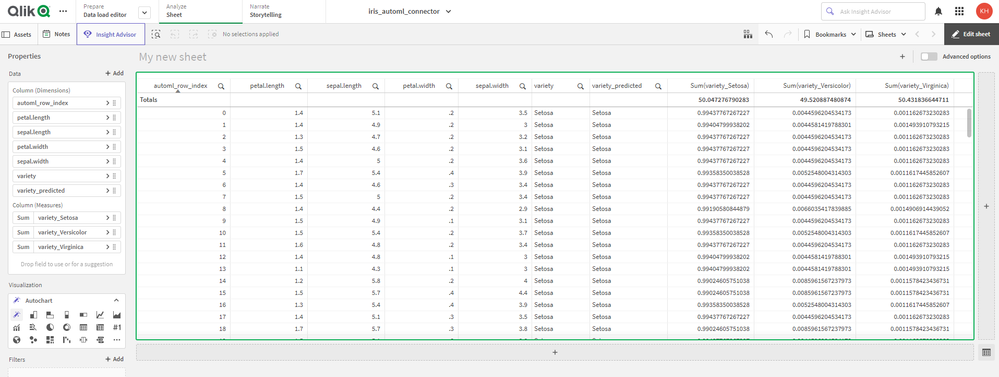The height and width of the screenshot is (377, 999).
Task: Add a chart column to the right
Action: 986,206
